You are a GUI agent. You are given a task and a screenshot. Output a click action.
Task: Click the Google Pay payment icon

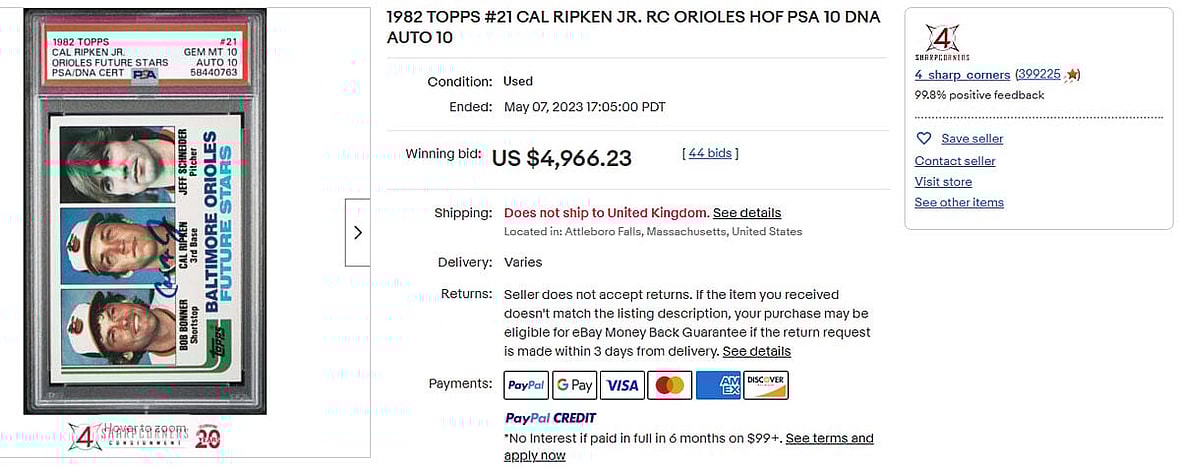[574, 385]
